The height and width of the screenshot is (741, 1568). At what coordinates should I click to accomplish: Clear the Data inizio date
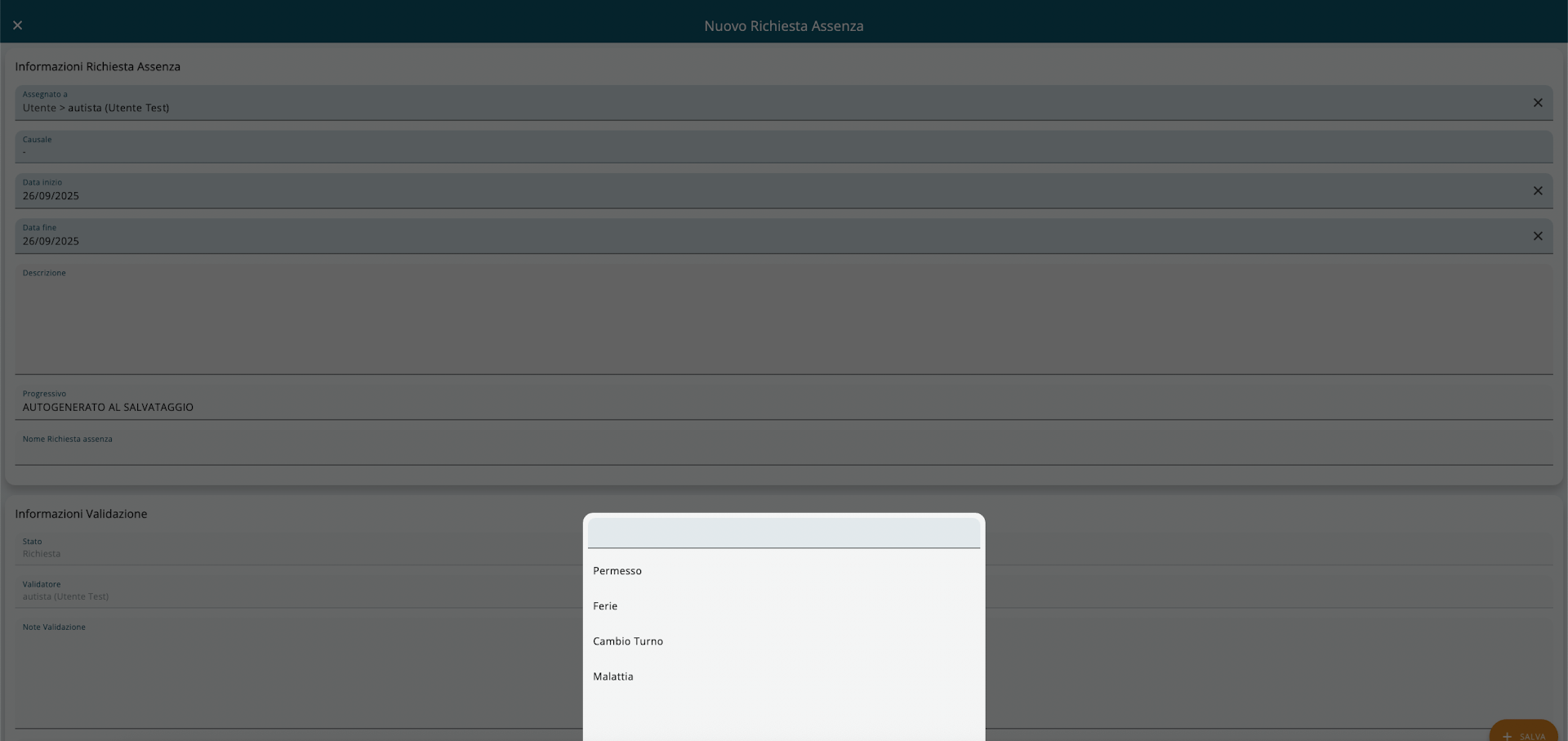tap(1537, 191)
